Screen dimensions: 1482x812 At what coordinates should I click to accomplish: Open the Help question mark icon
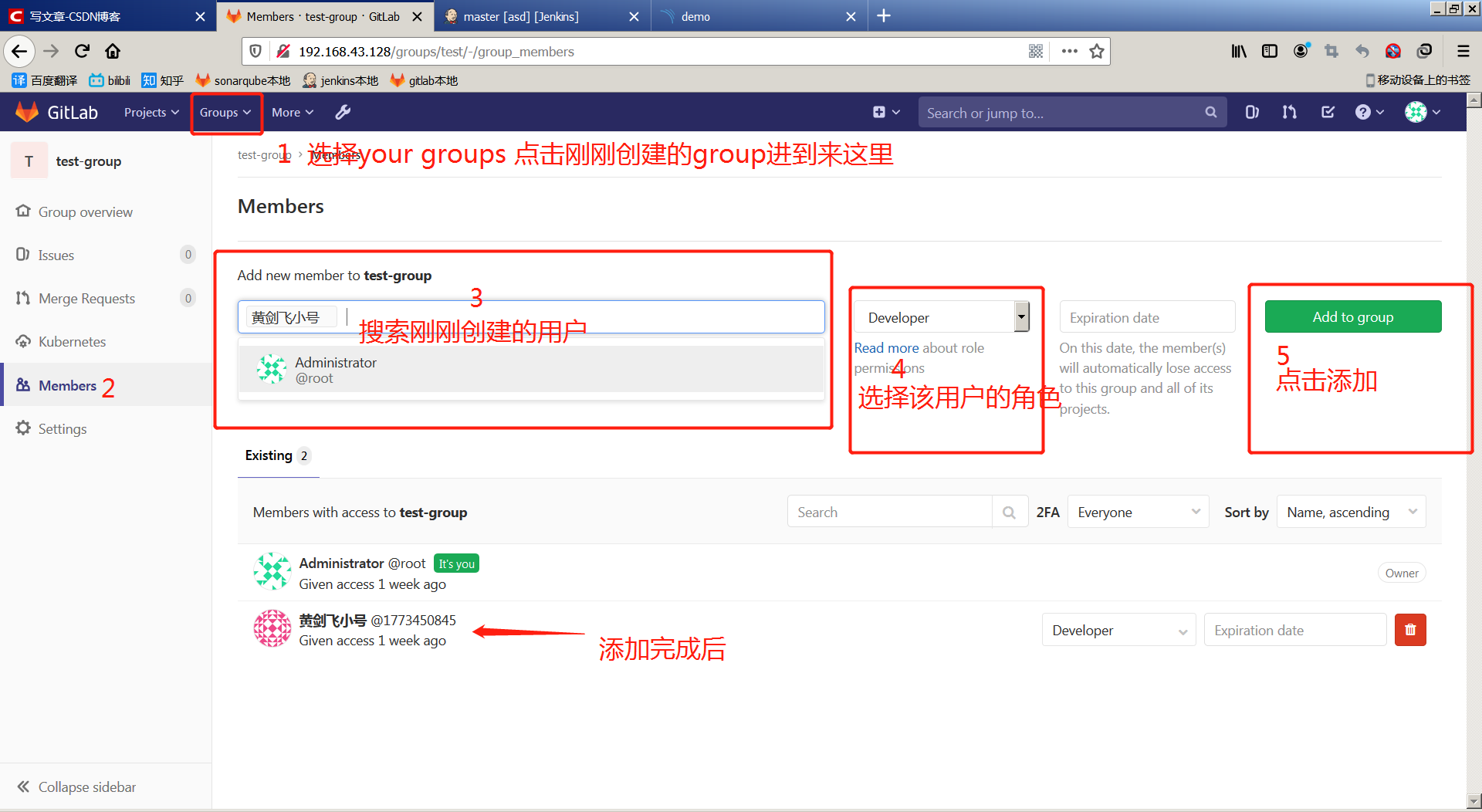[x=1365, y=112]
